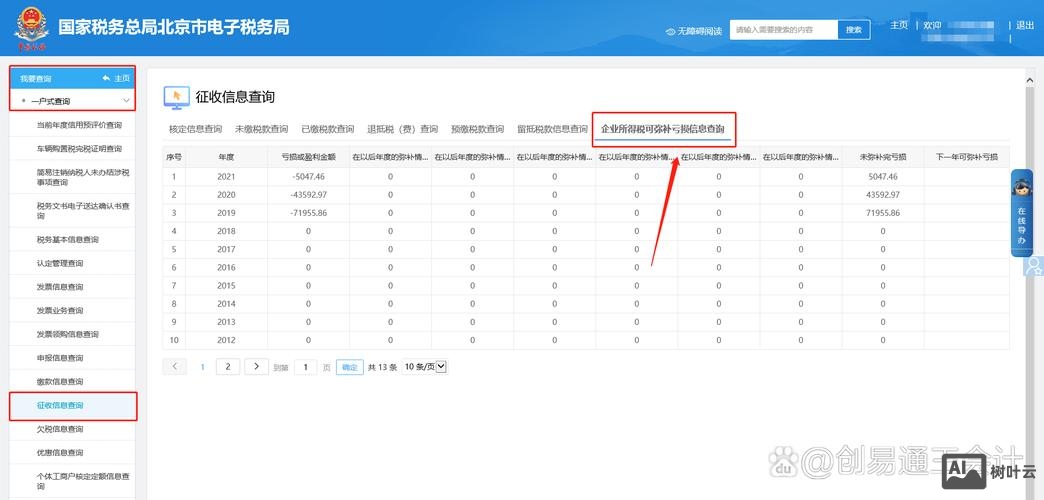Image resolution: width=1044 pixels, height=500 pixels.
Task: Click the 下一年可弥补亏损 column header
Action: (967, 157)
